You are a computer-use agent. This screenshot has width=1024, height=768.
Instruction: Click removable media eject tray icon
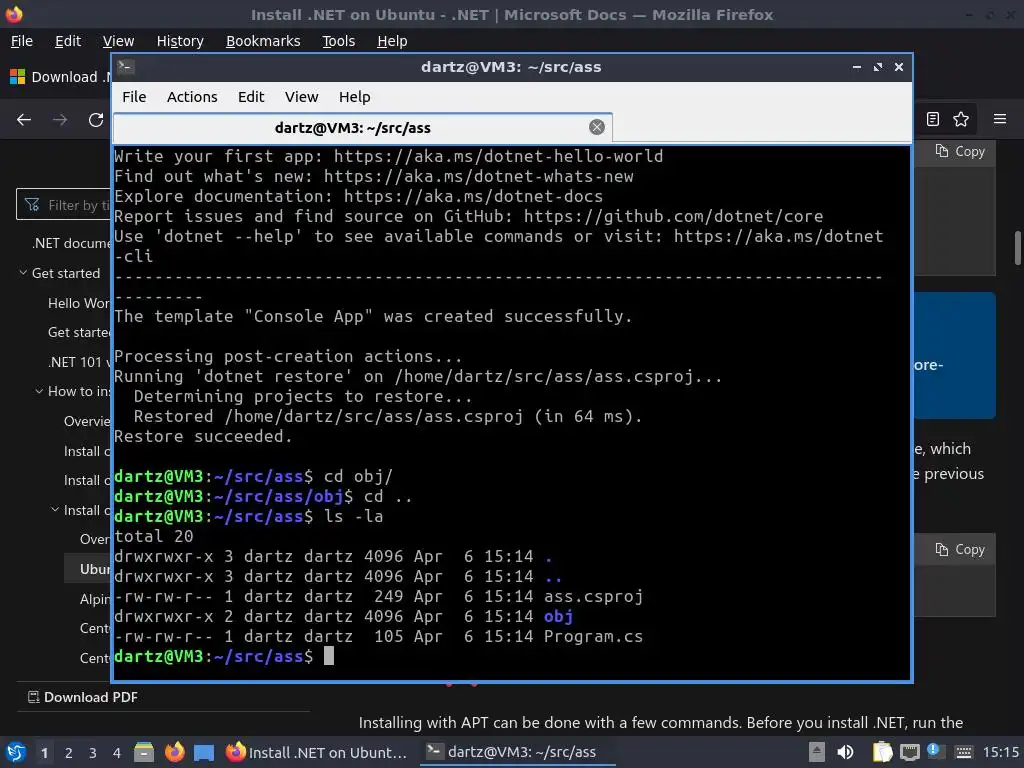(816, 752)
